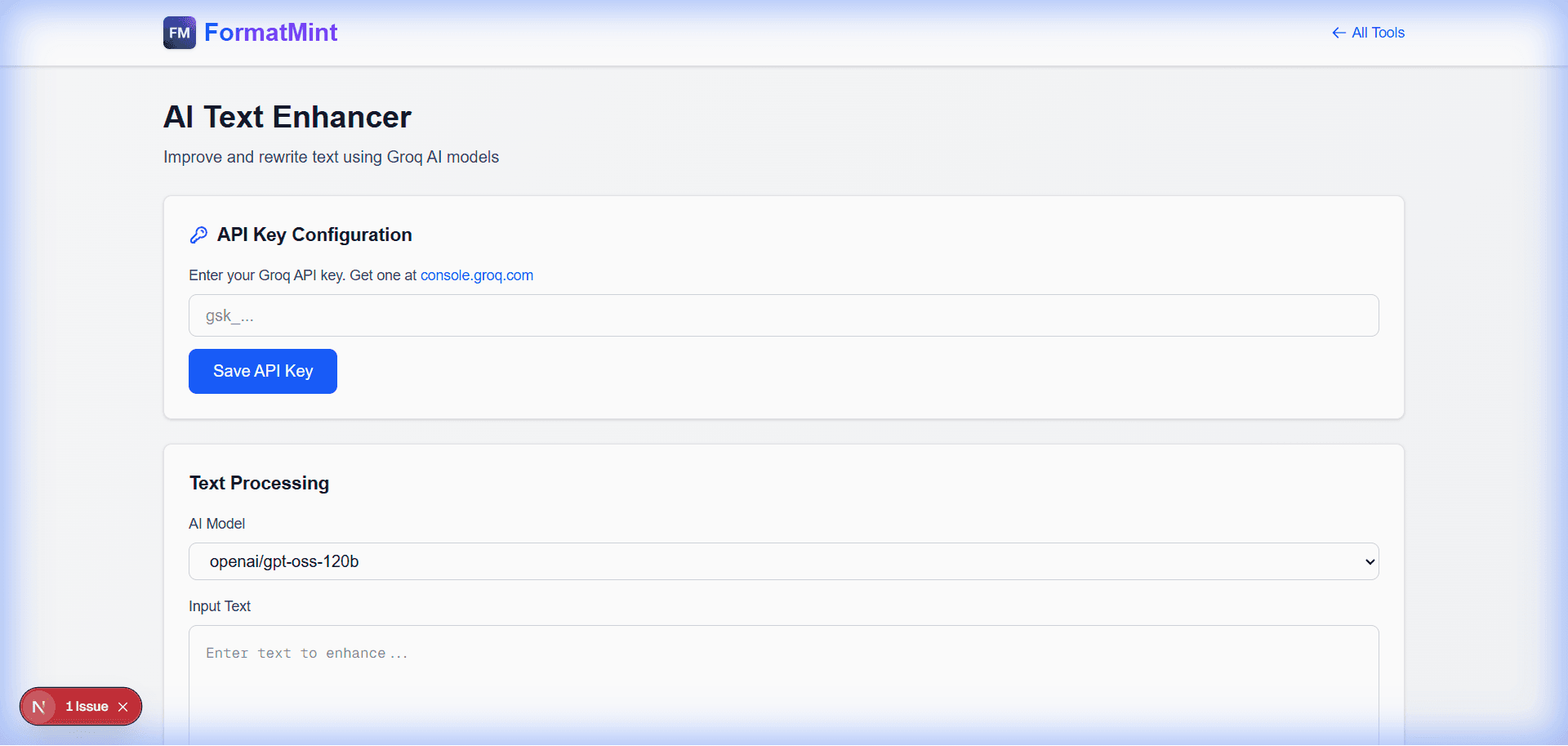Focus the gsk_ API key input field
Viewport: 1568px width, 746px height.
(x=782, y=315)
